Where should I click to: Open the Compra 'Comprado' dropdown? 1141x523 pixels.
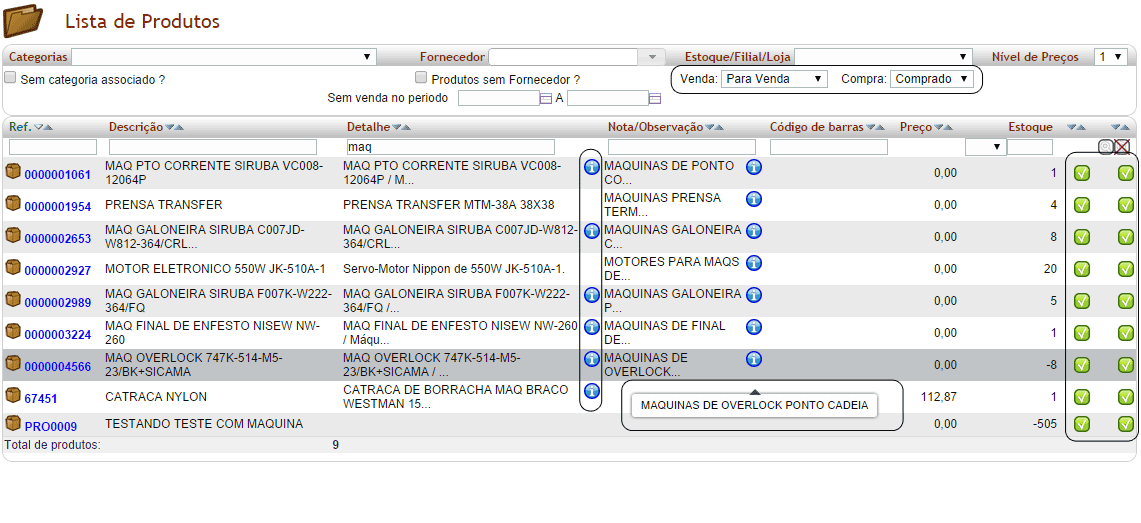pos(931,78)
